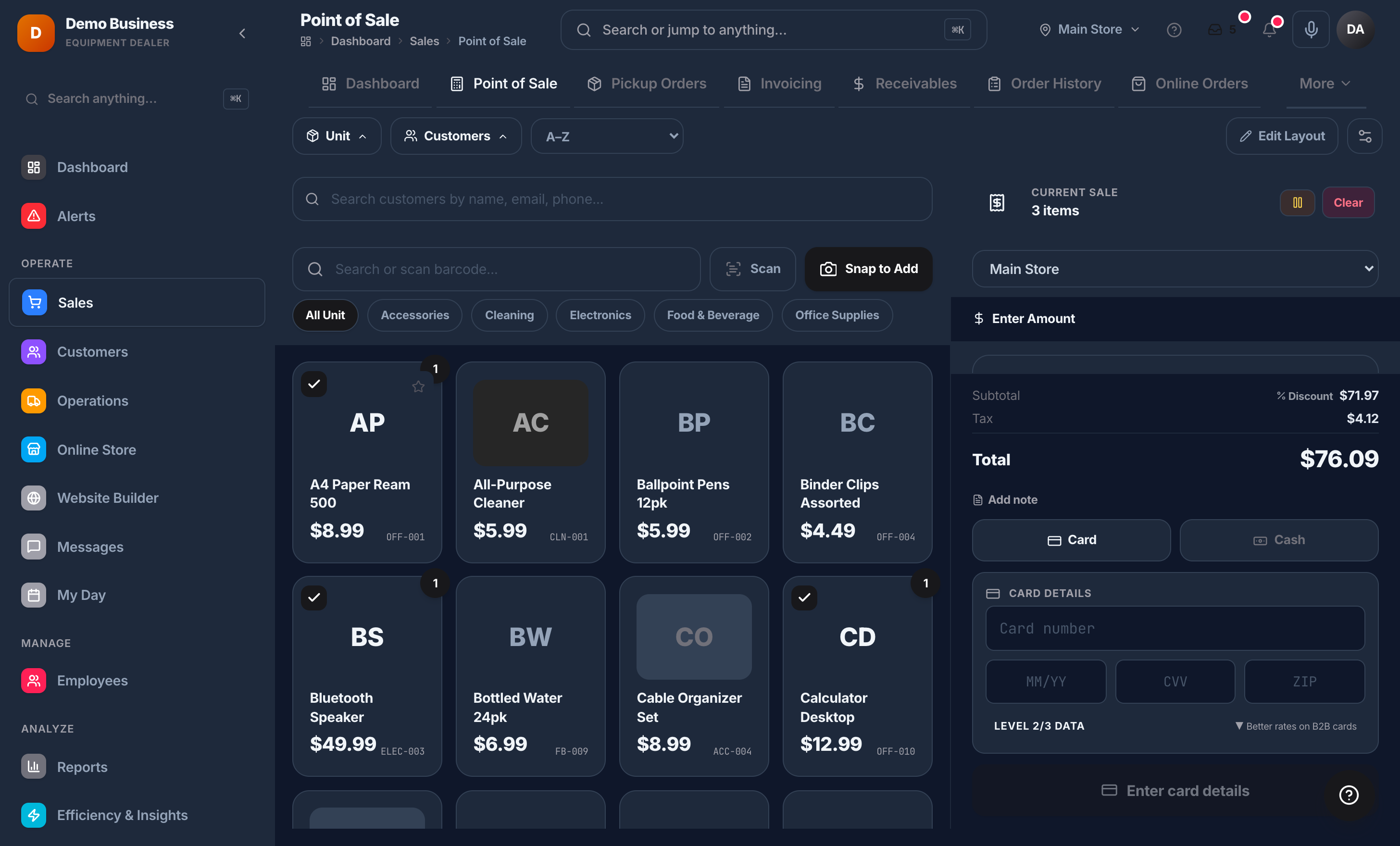Screen dimensions: 1400x846
Task: Focus the CVV field
Action: pyautogui.click(x=1175, y=681)
